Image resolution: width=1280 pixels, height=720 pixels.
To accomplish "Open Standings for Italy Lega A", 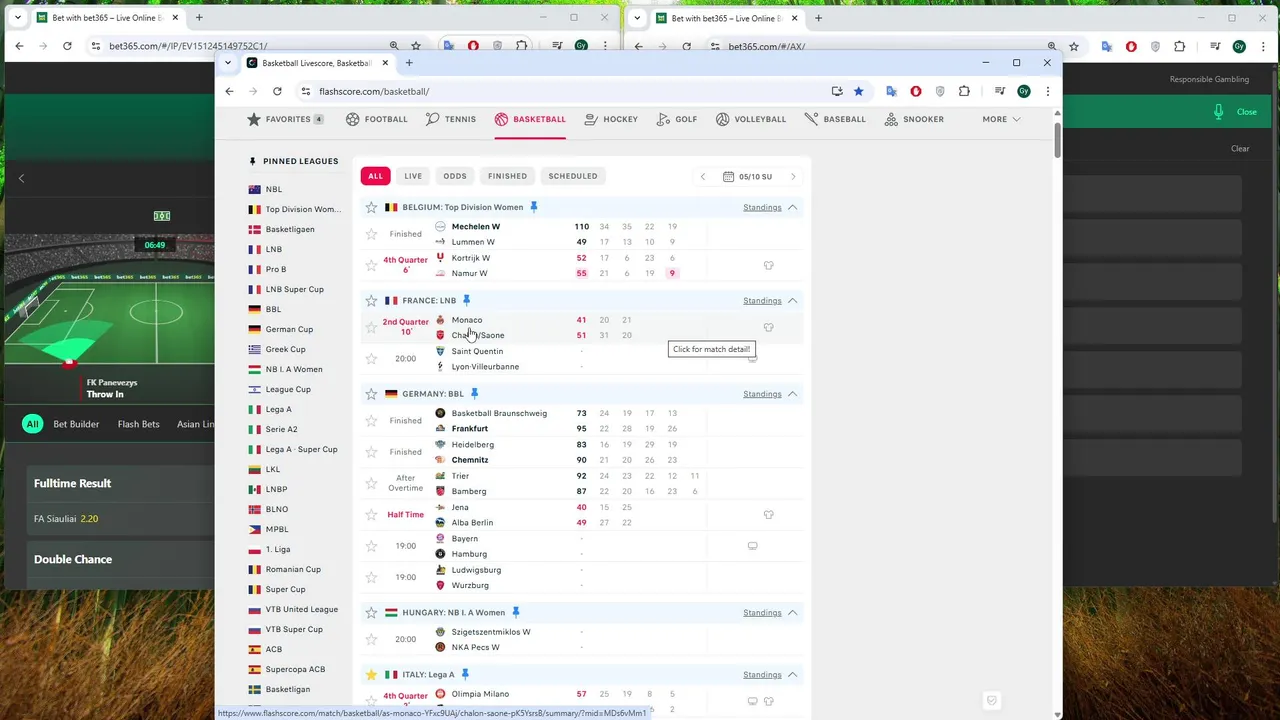I will [x=762, y=675].
